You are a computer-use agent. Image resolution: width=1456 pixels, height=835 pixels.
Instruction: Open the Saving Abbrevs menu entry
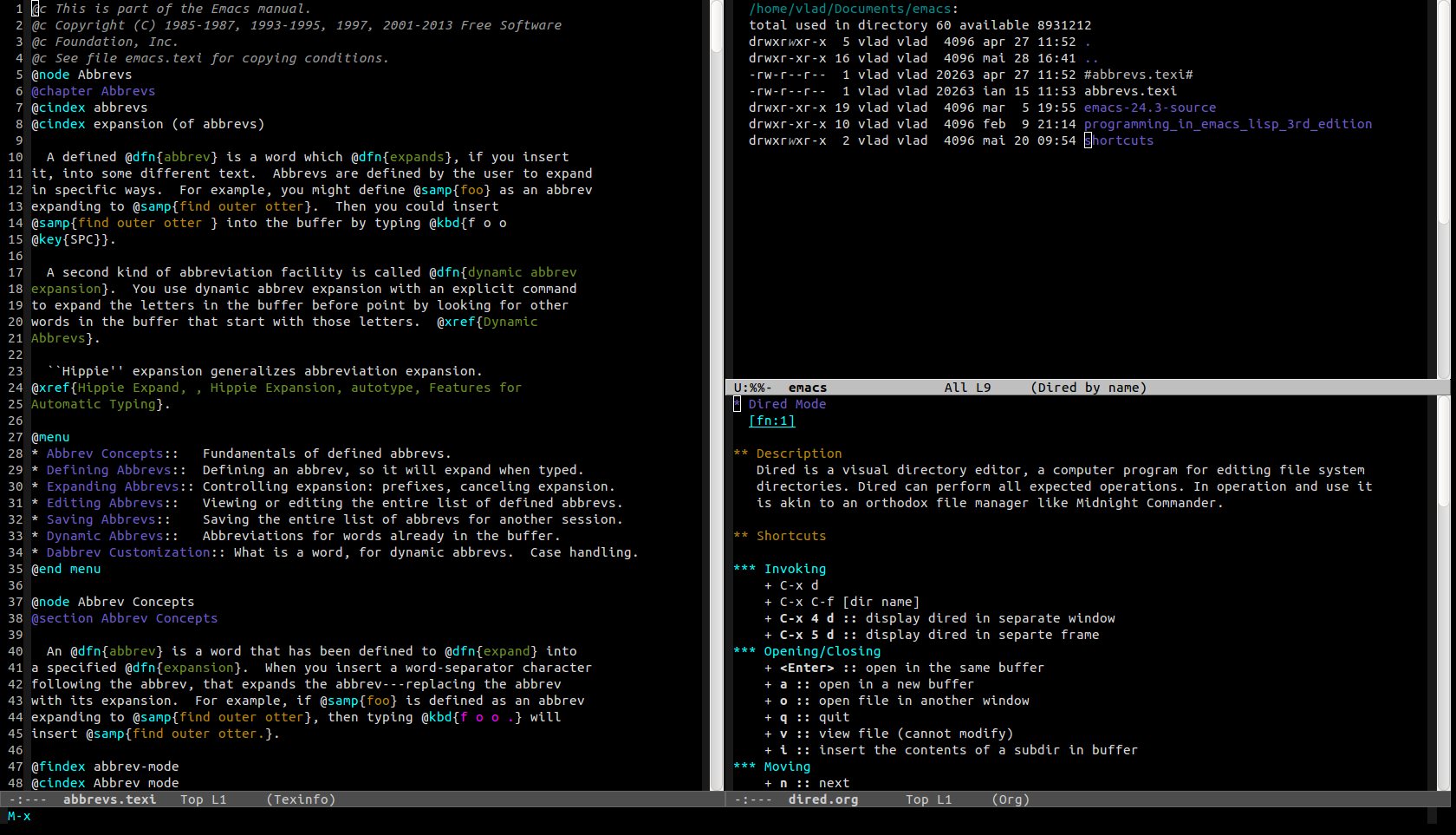pyautogui.click(x=101, y=519)
